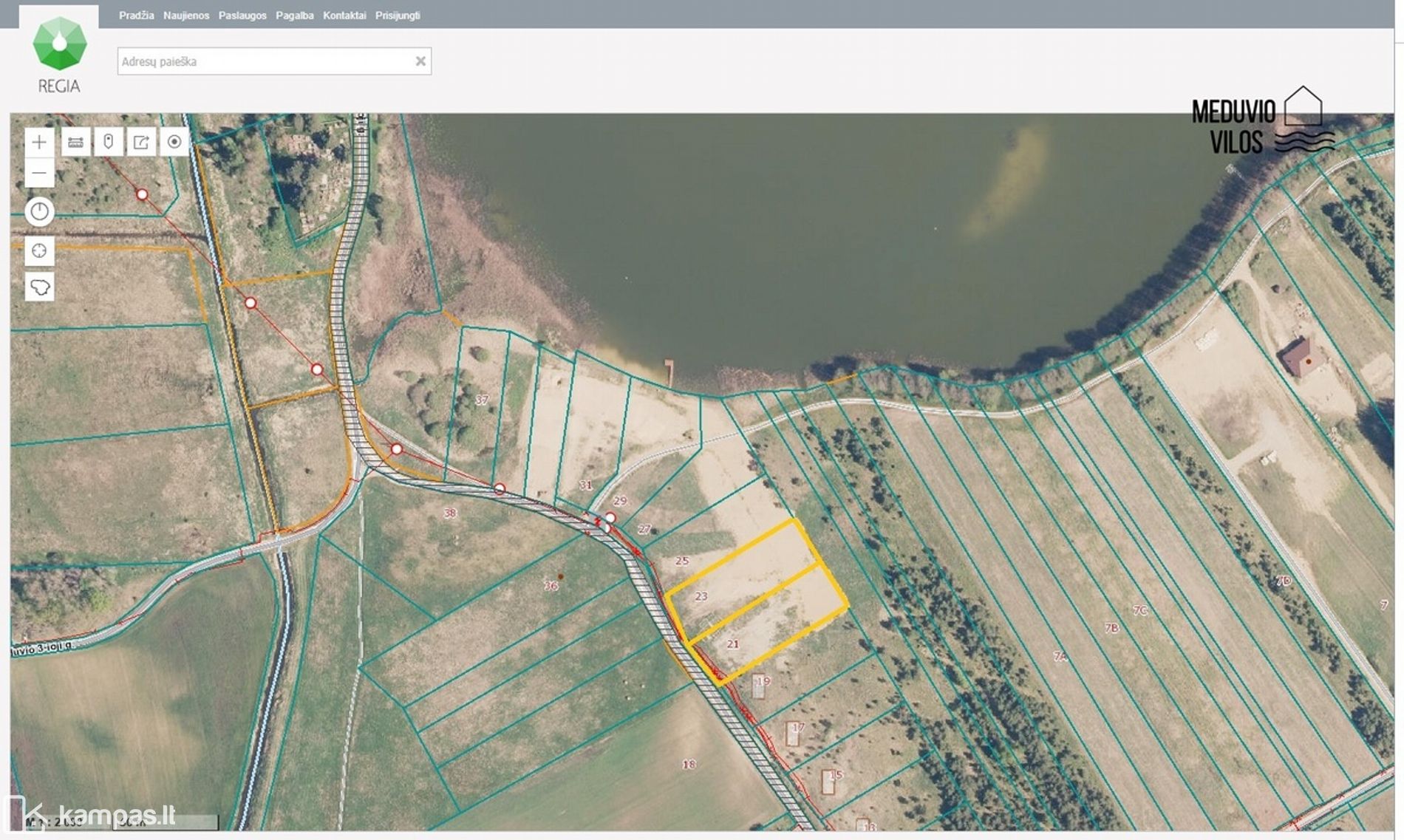Open the distance measure ruler tool
The height and width of the screenshot is (840, 1404).
tap(75, 142)
